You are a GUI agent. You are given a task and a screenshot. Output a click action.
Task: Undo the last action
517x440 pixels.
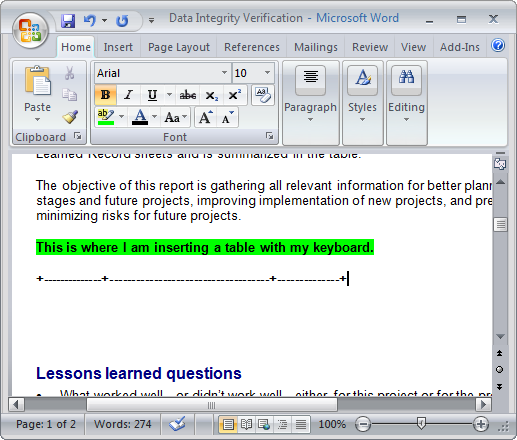[89, 21]
